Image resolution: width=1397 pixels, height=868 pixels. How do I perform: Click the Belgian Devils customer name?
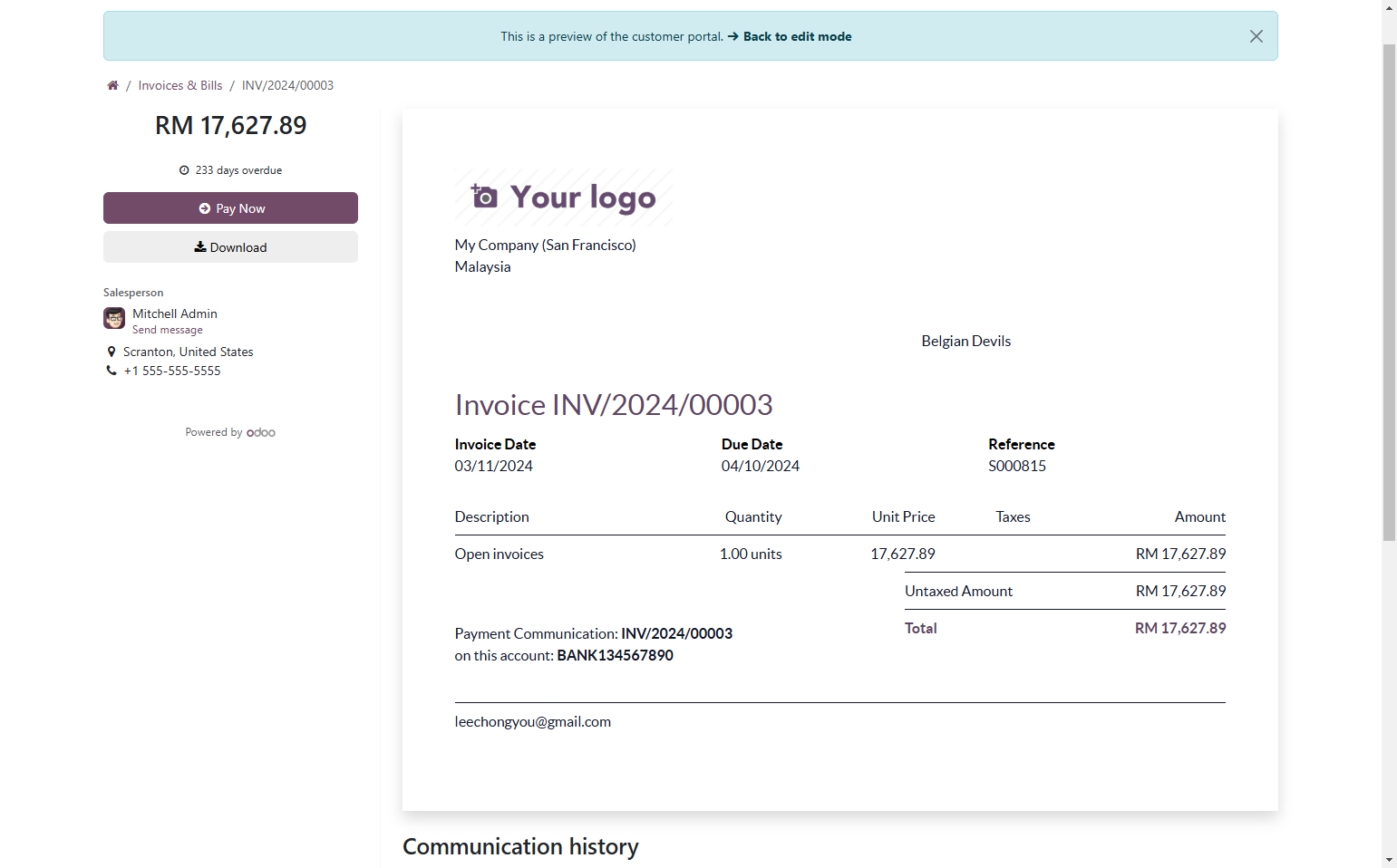click(966, 341)
